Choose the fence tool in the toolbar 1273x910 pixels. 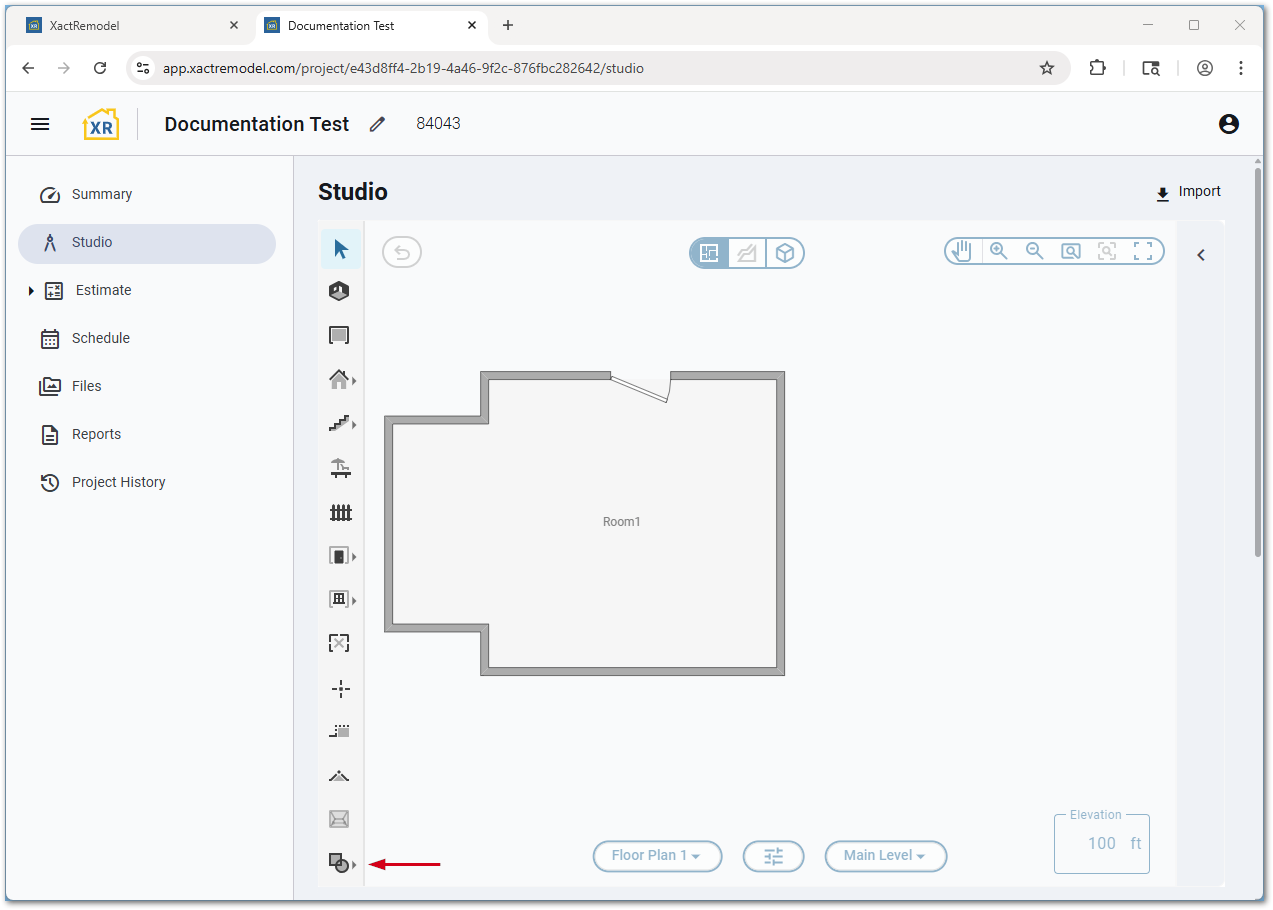click(340, 513)
